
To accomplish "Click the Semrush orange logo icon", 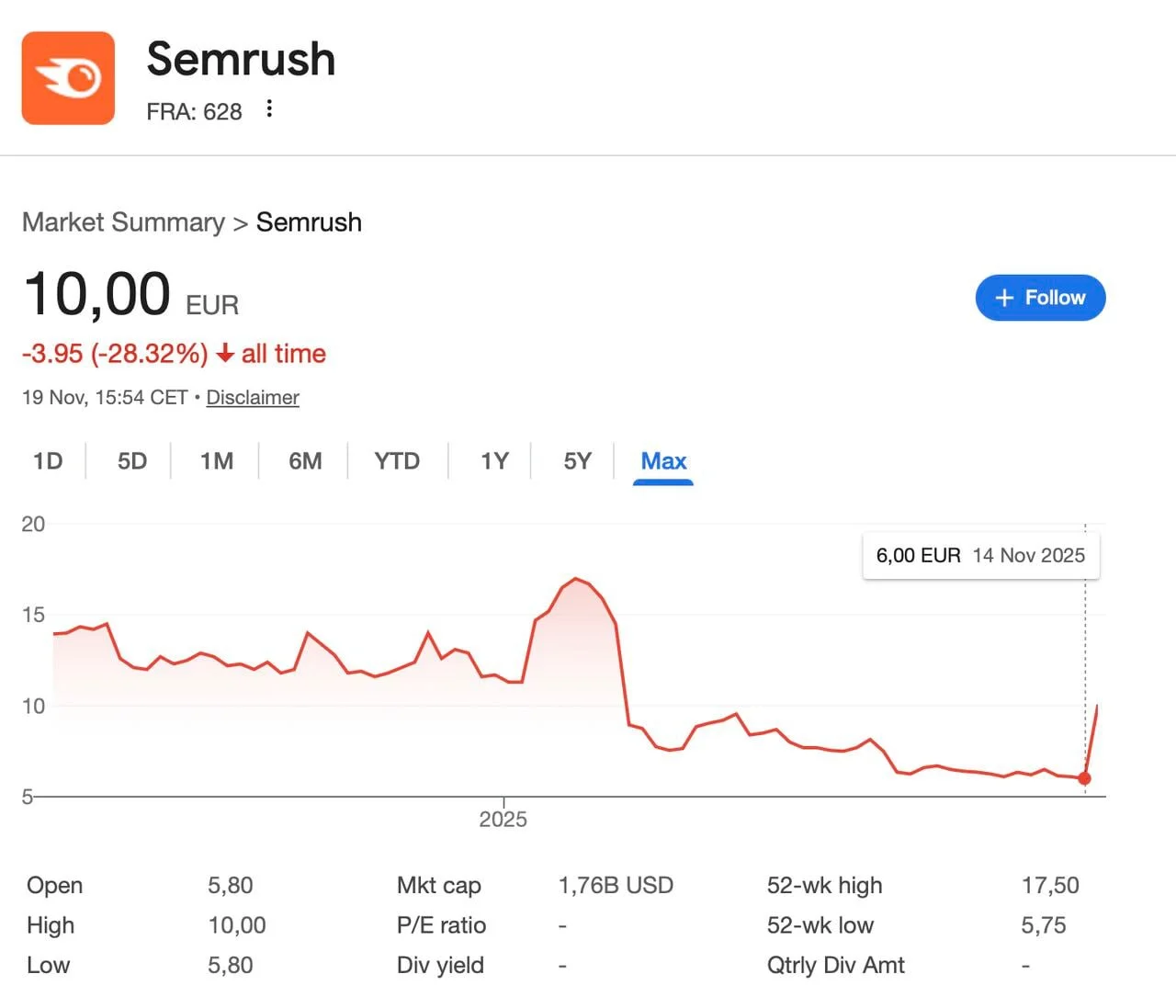I will [68, 78].
